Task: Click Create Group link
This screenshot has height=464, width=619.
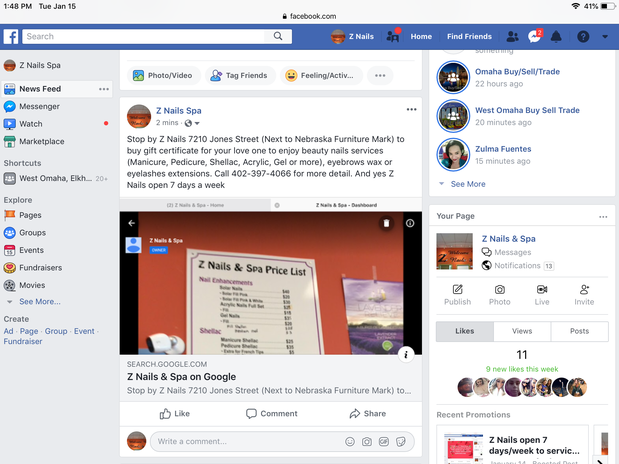Action: click(56, 331)
